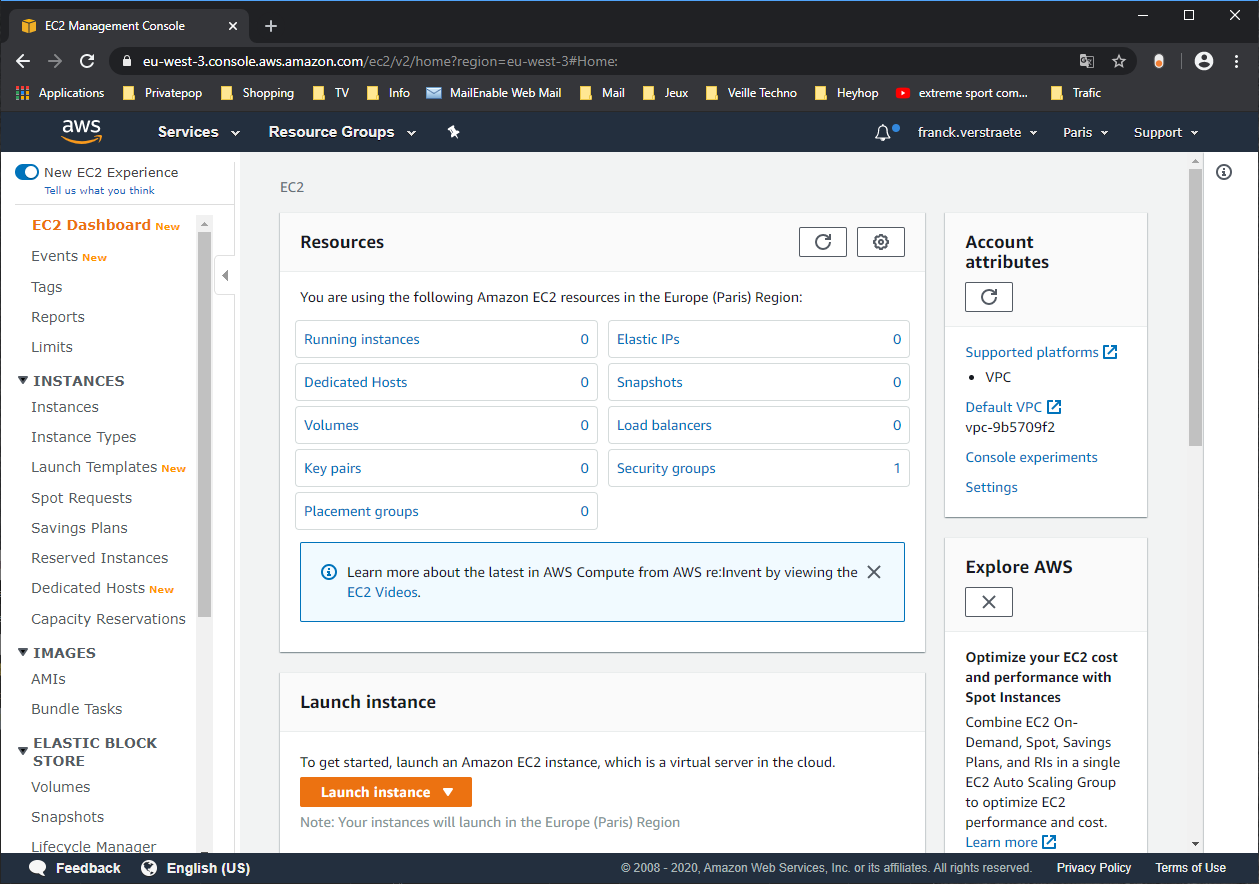Click the Launch instance button
This screenshot has width=1259, height=884.
(x=386, y=792)
